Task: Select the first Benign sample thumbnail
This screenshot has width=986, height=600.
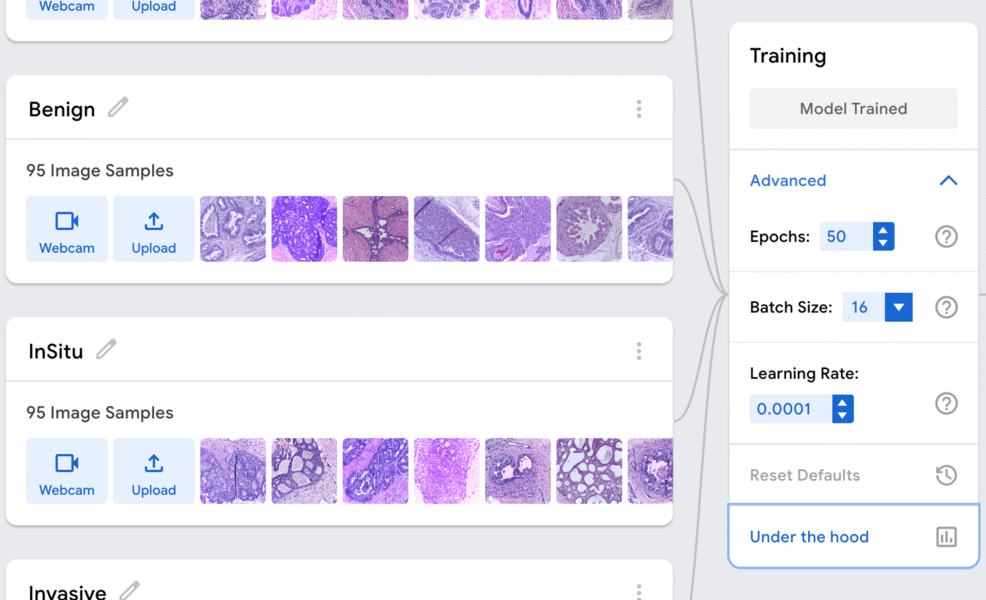Action: (x=233, y=229)
